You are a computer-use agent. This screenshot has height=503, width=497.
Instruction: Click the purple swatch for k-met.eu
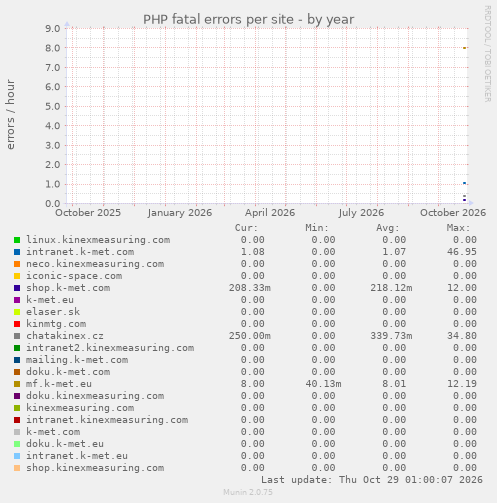click(x=17, y=300)
